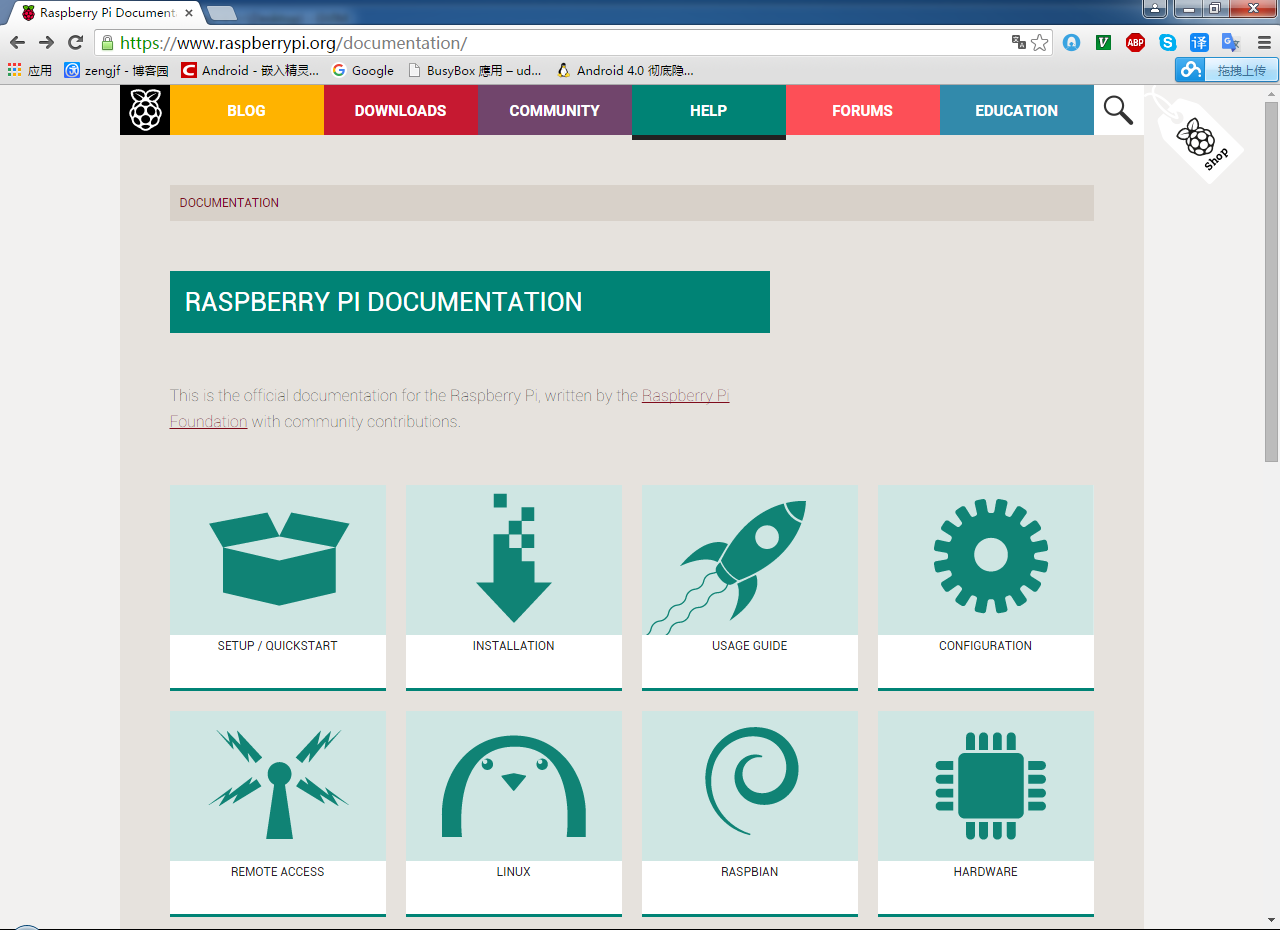Open the BLOG navigation tab
The width and height of the screenshot is (1280, 930).
[x=247, y=110]
